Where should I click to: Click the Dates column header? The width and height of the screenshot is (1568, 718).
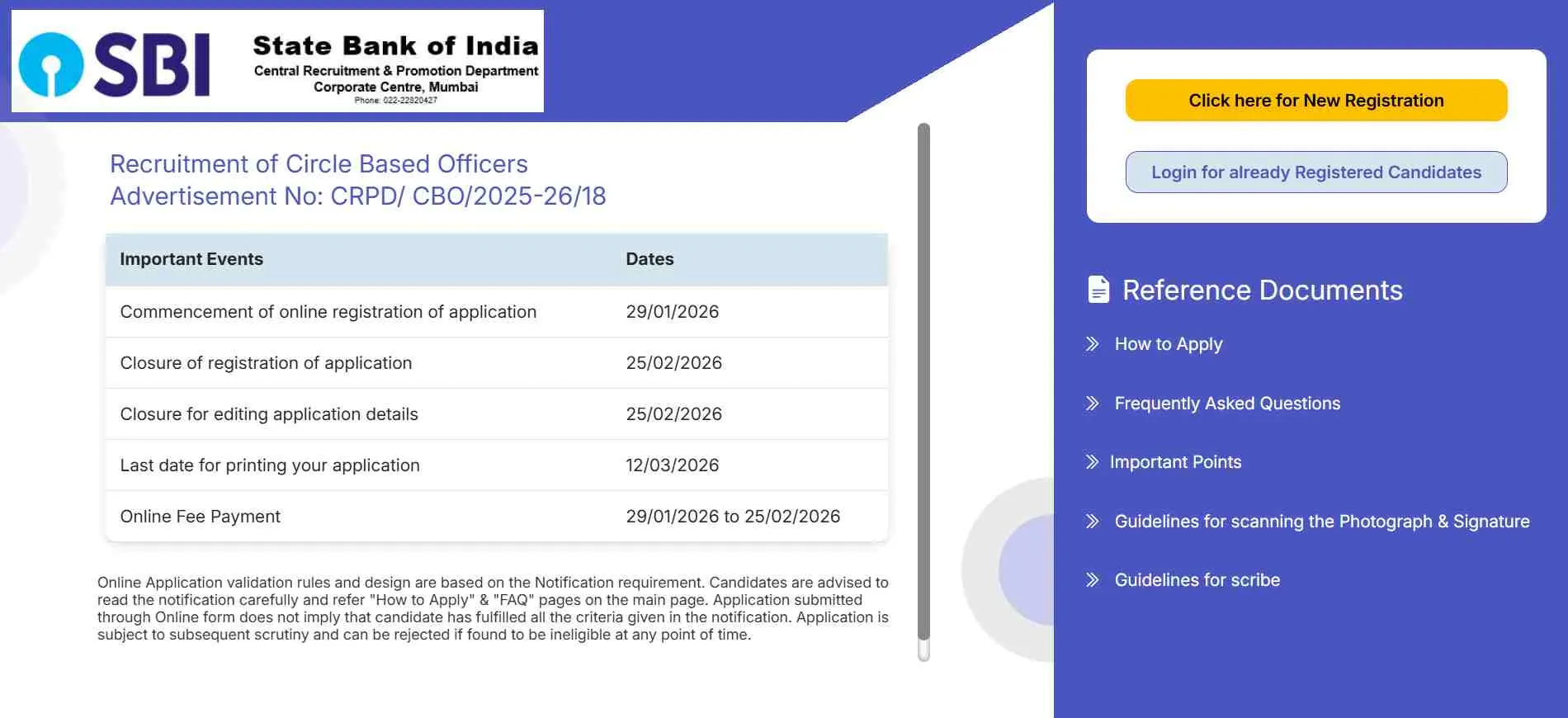coord(649,259)
